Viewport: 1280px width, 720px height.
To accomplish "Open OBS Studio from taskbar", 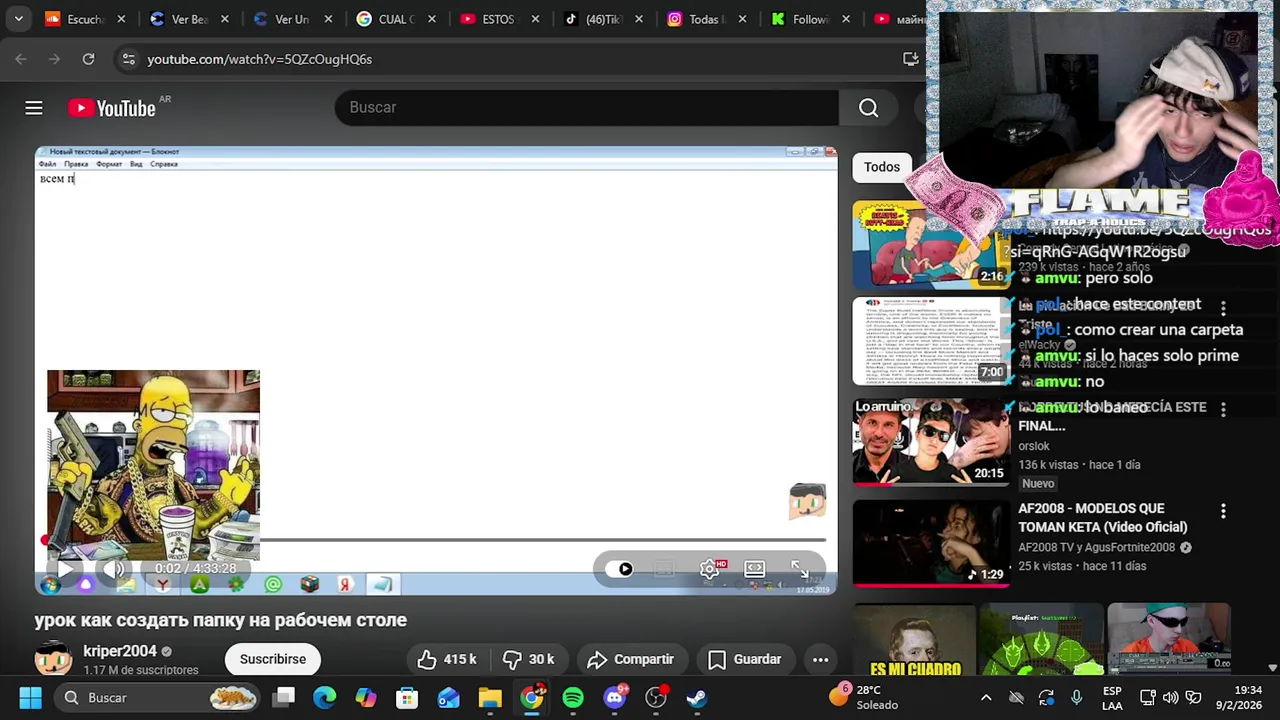I will (x=656, y=697).
